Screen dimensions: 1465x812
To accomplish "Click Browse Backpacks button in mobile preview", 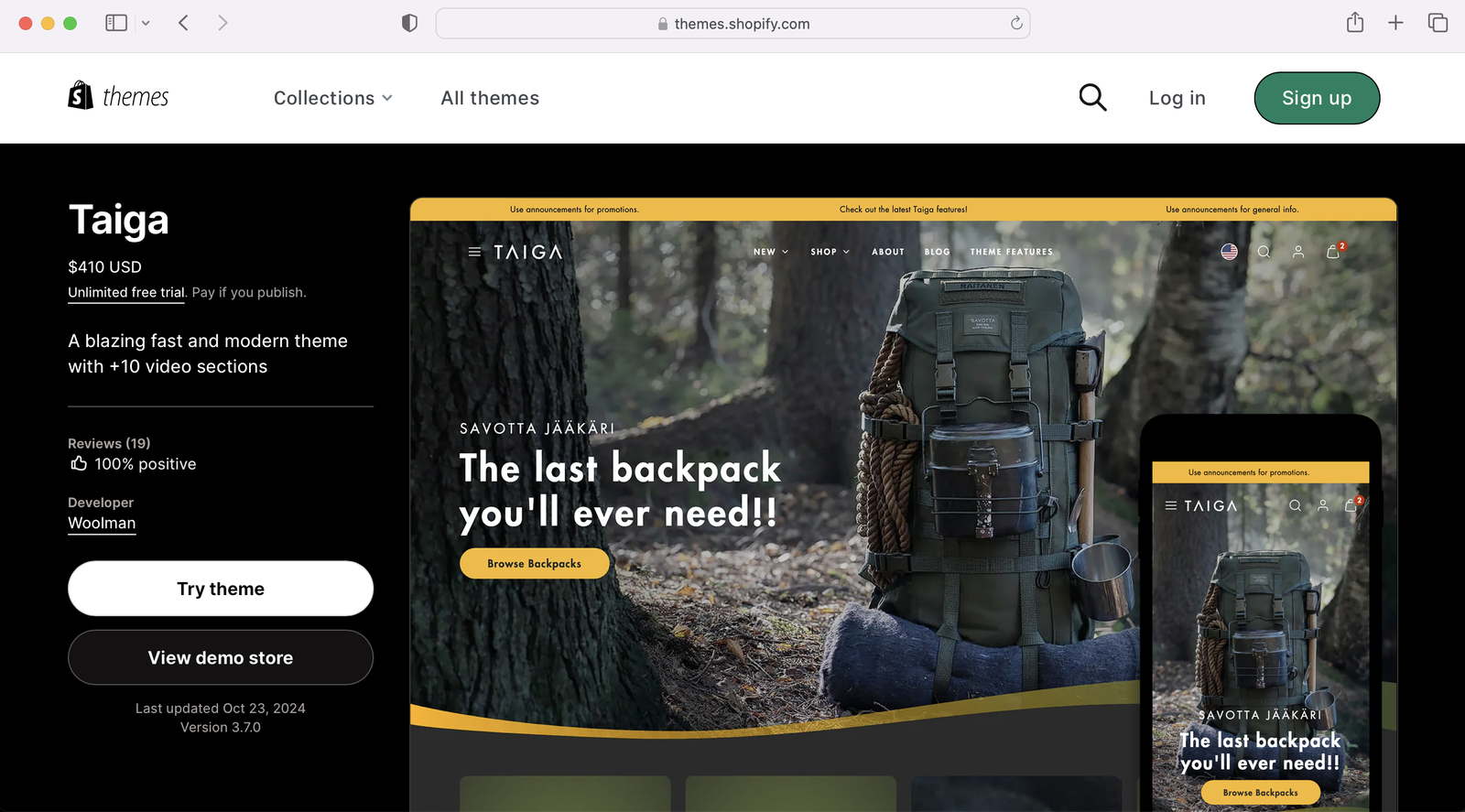I will point(1260,793).
